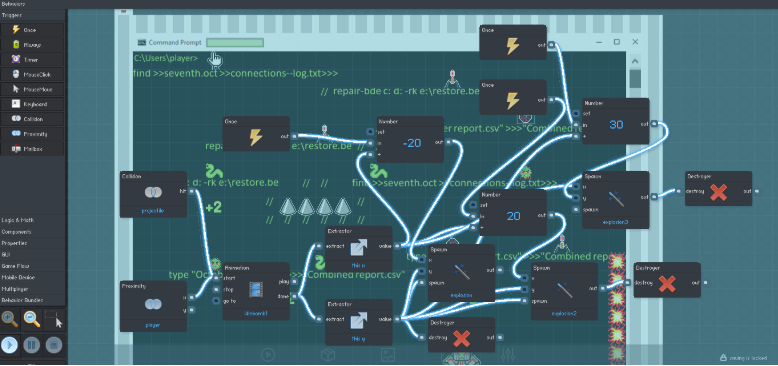Expand the Components category
778x366 pixels.
coord(32,232)
